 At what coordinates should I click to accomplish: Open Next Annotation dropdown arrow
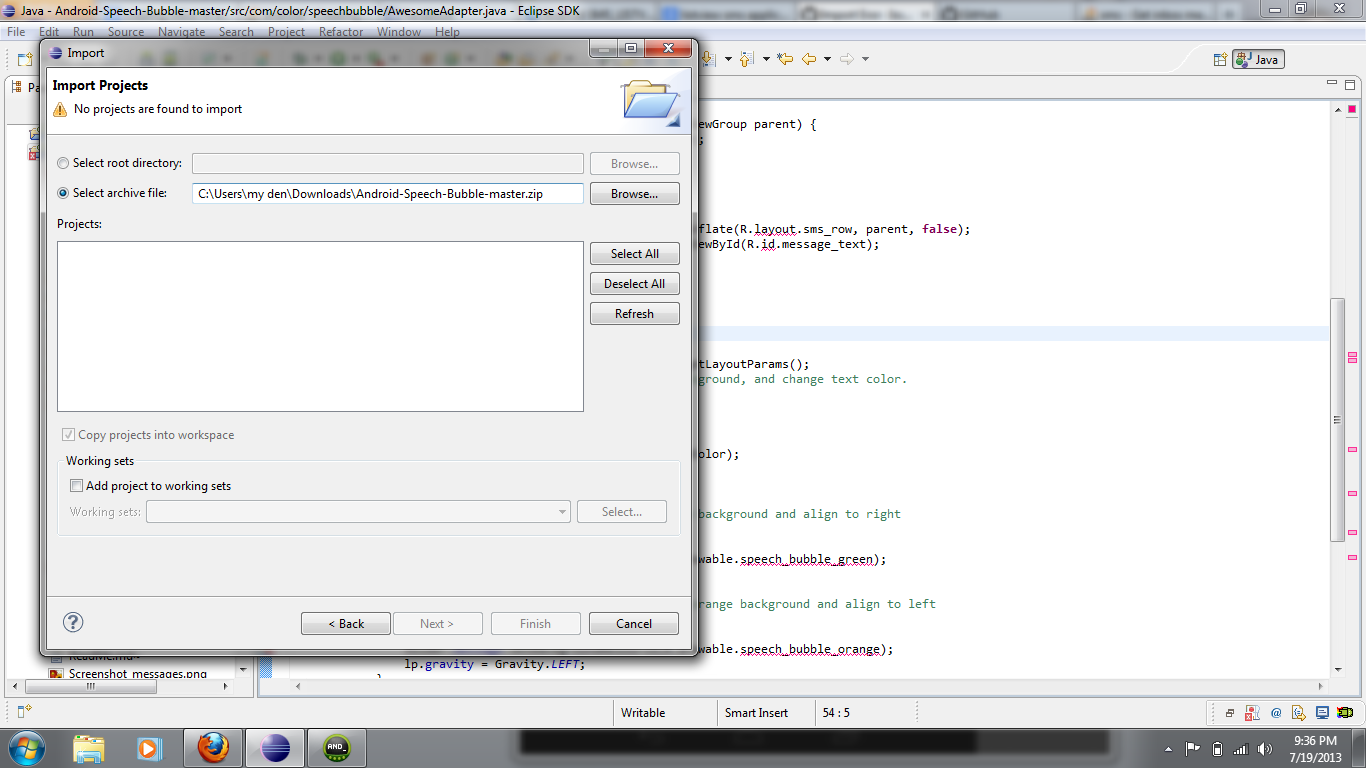[x=728, y=59]
